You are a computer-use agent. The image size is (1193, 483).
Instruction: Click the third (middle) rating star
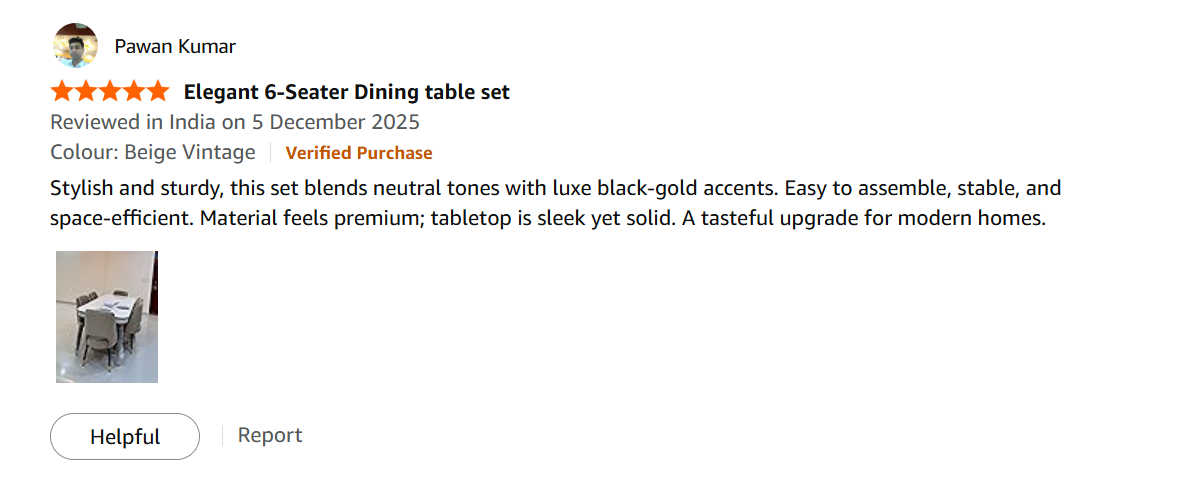tap(110, 92)
